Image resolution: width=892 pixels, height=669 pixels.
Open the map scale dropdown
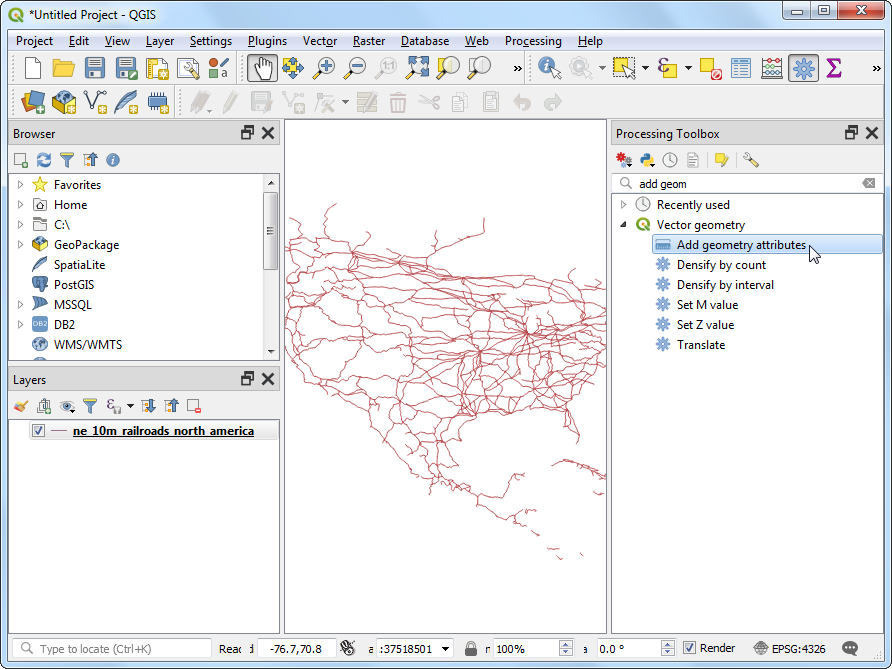(445, 648)
